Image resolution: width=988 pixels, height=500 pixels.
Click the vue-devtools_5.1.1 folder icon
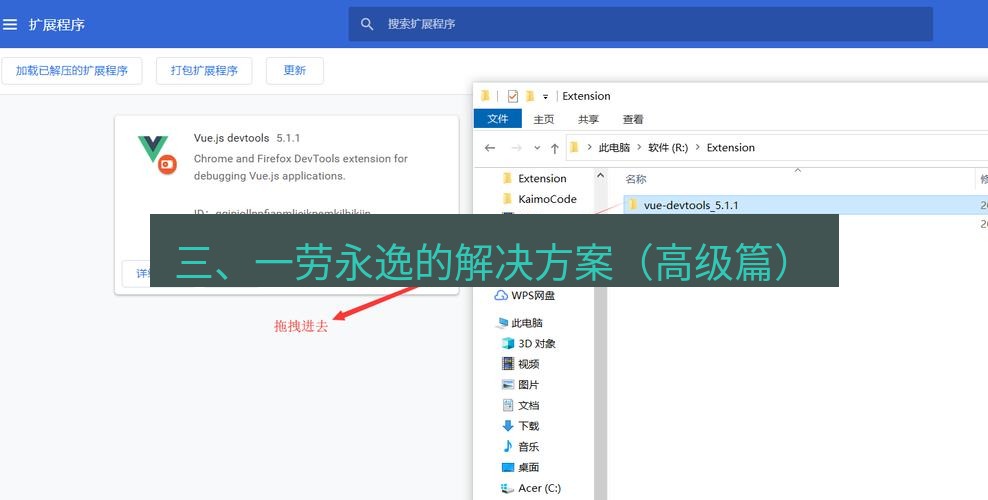pyautogui.click(x=633, y=205)
